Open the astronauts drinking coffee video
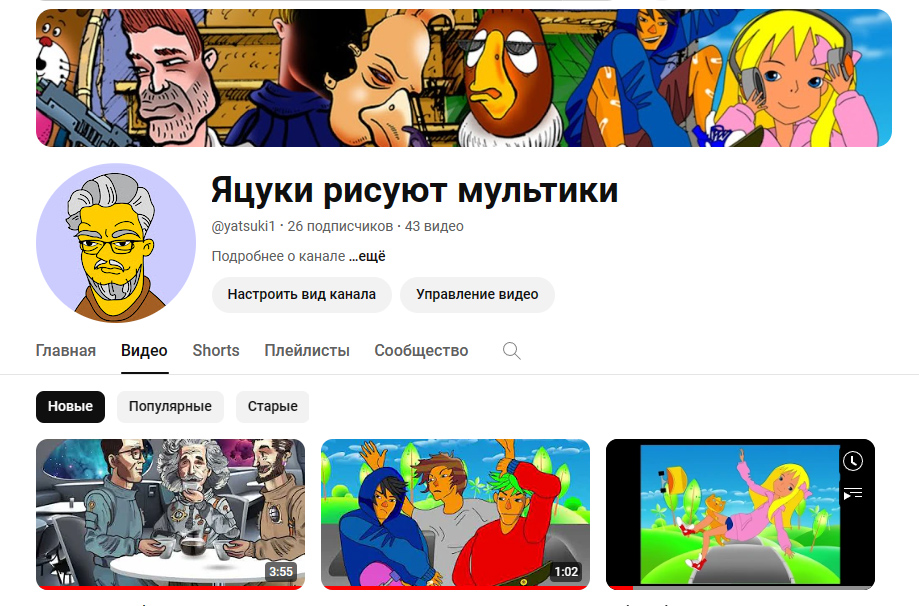The width and height of the screenshot is (919, 606). (170, 514)
